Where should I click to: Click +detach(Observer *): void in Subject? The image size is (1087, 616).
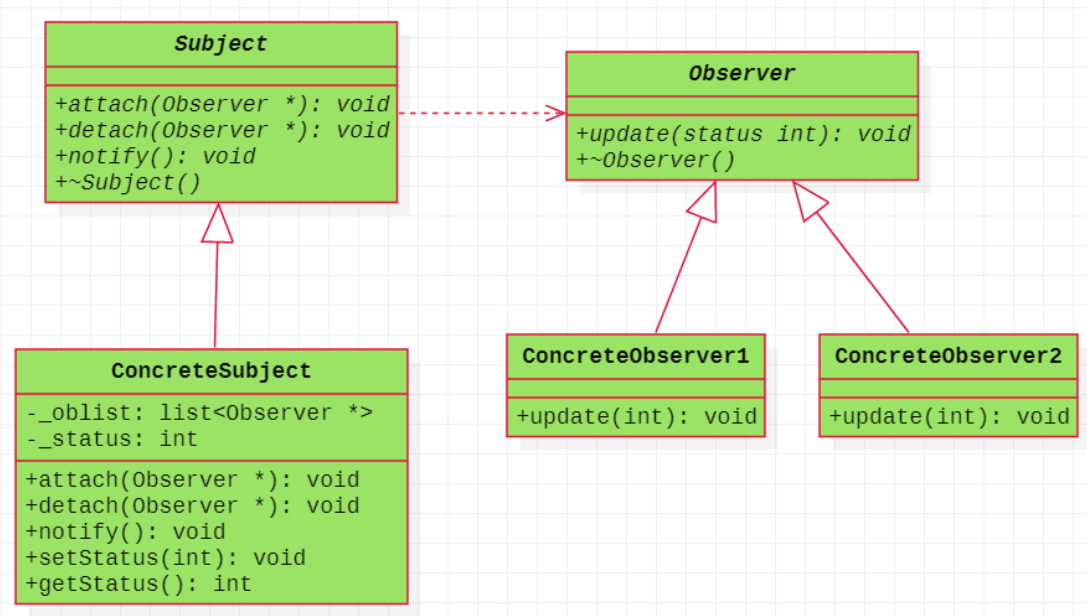[222, 130]
